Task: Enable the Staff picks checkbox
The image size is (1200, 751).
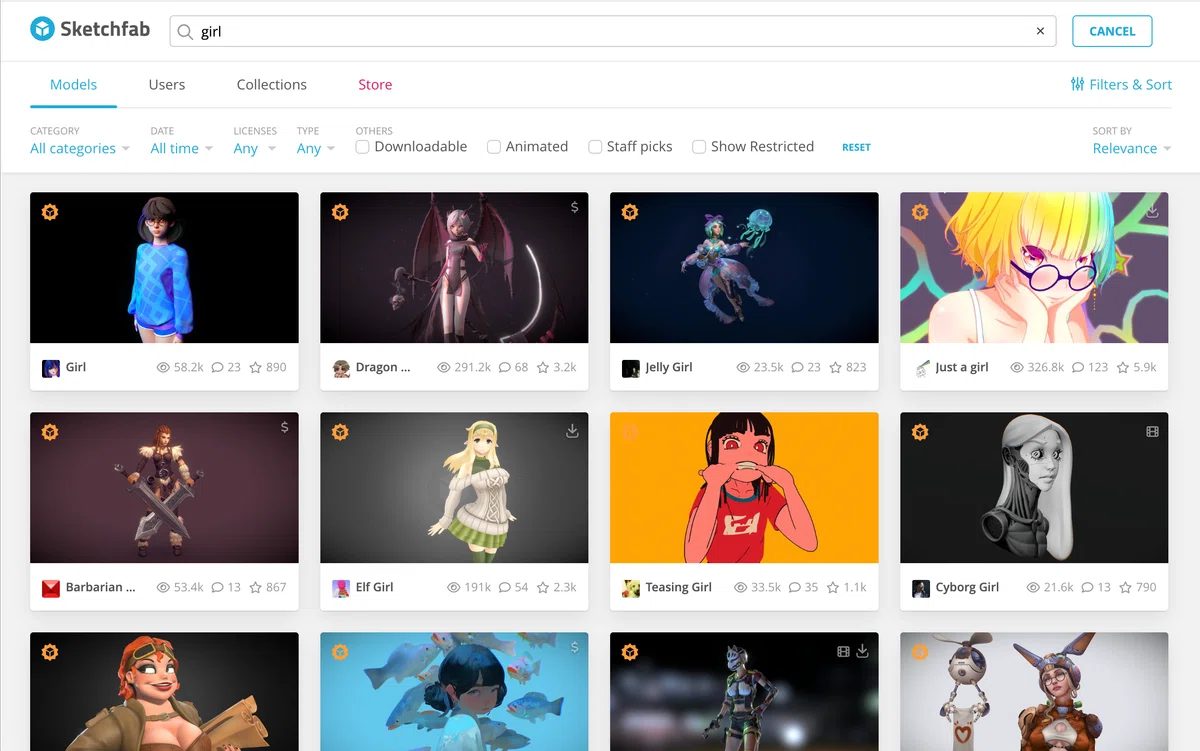Action: click(595, 147)
